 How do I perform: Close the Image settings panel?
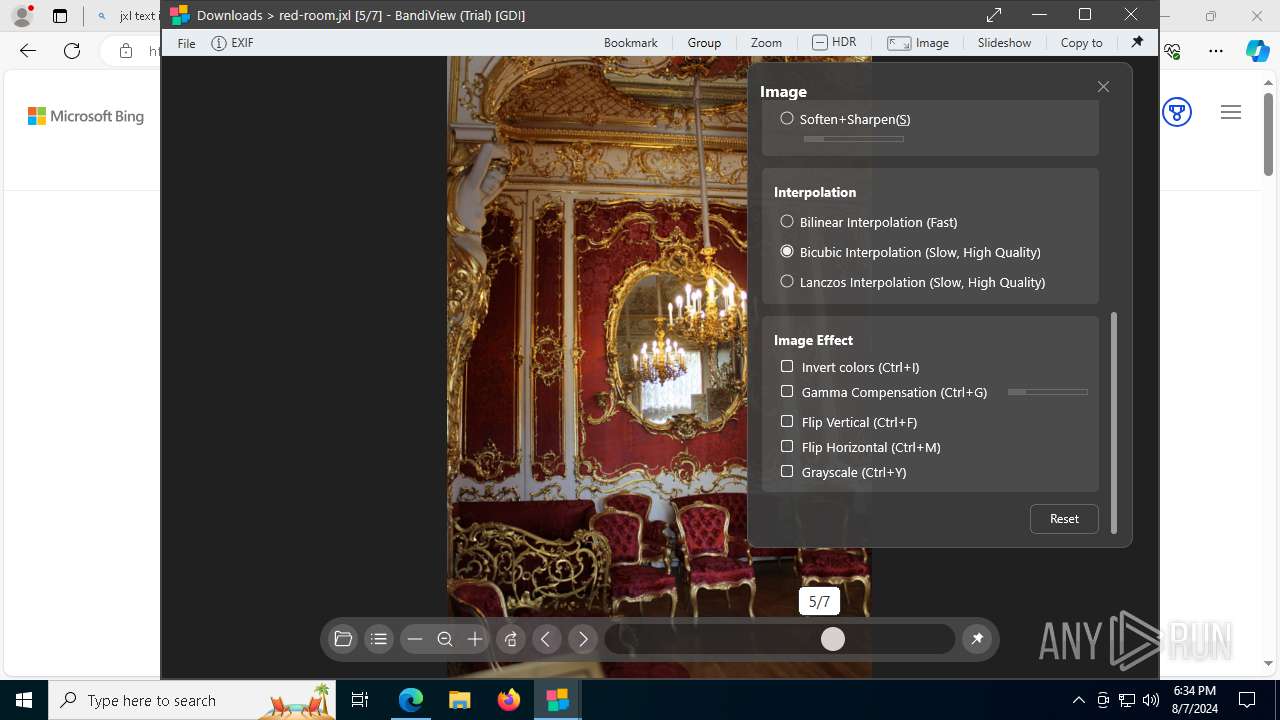tap(1103, 87)
